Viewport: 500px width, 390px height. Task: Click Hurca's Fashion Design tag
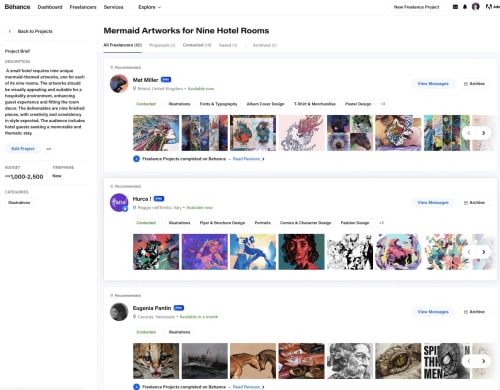(x=355, y=223)
